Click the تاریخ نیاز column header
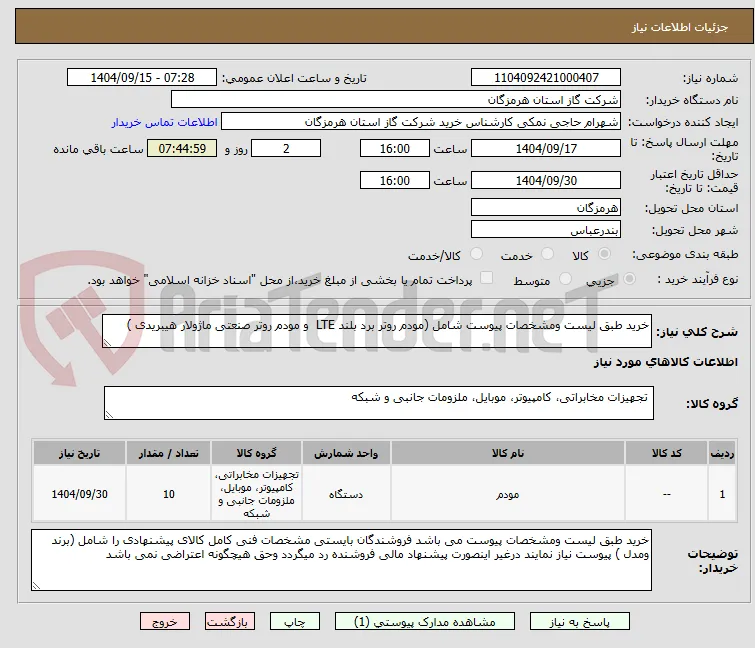 pyautogui.click(x=79, y=453)
